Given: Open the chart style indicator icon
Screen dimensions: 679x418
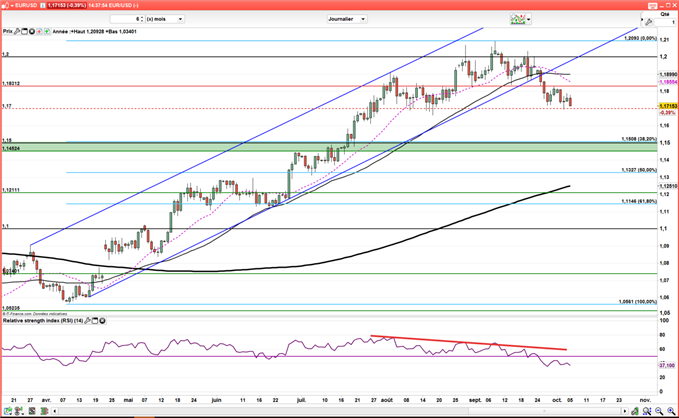Looking at the screenshot, I should click(x=518, y=19).
